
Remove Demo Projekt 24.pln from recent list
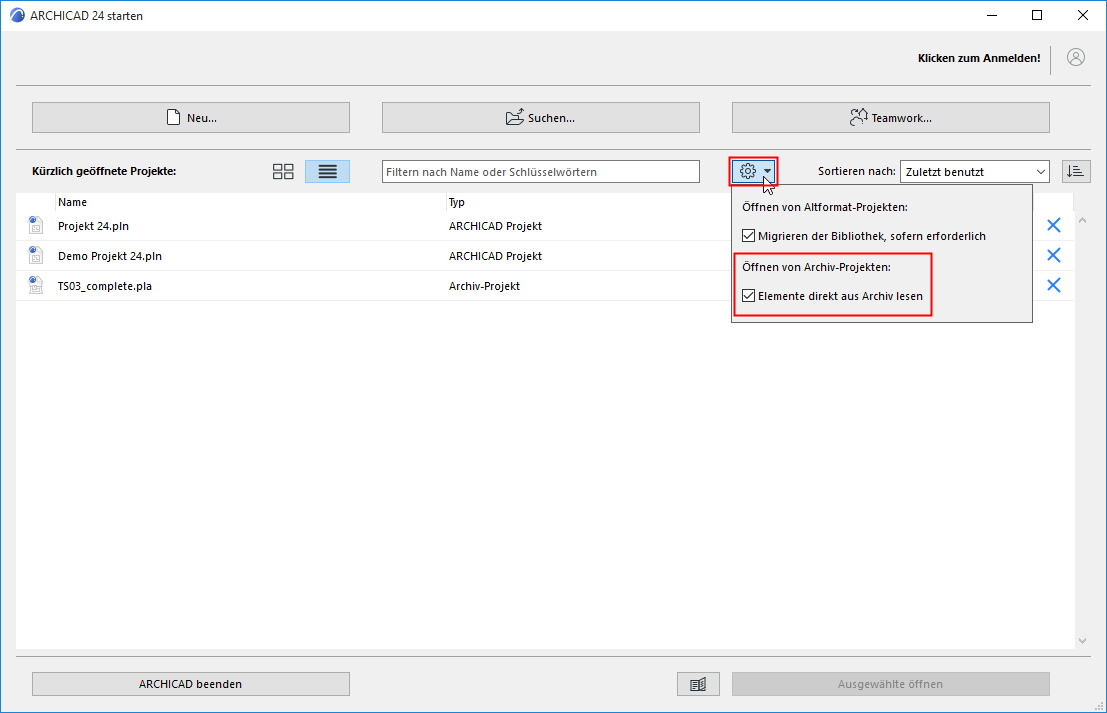click(x=1053, y=255)
